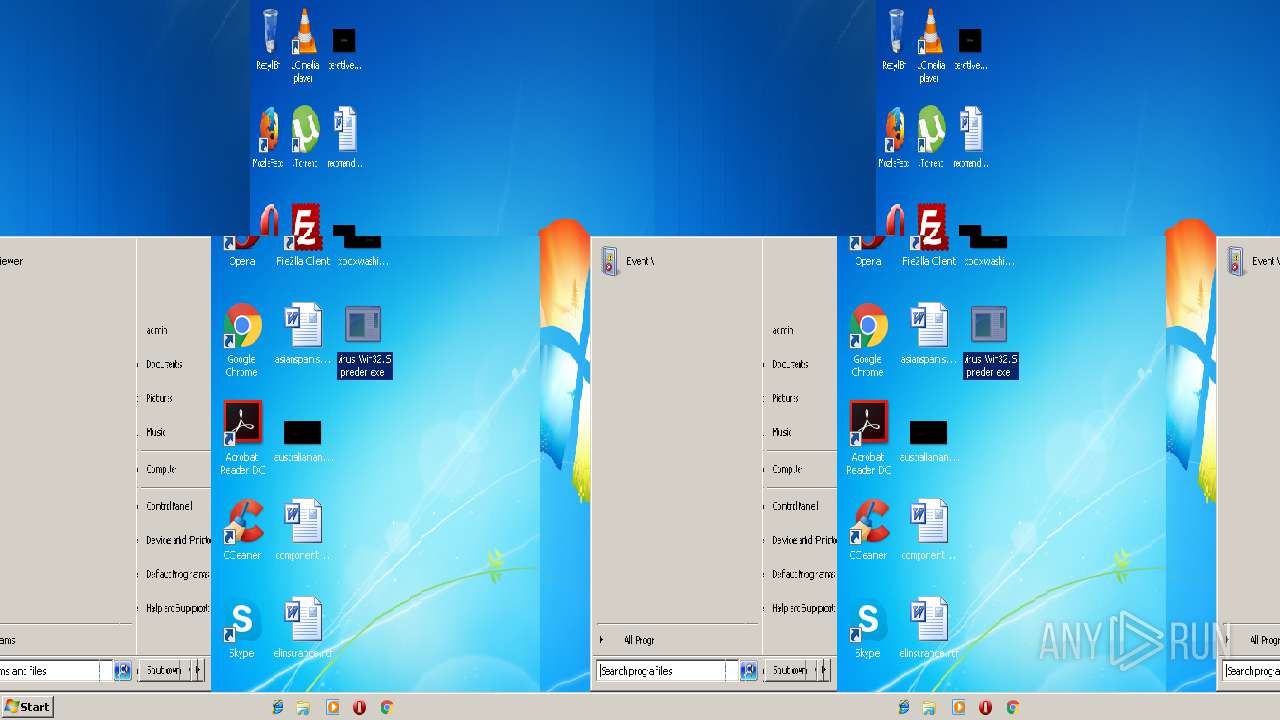Launch Acrobat Reader DC in left desktop copy
The height and width of the screenshot is (720, 1280).
tap(242, 438)
